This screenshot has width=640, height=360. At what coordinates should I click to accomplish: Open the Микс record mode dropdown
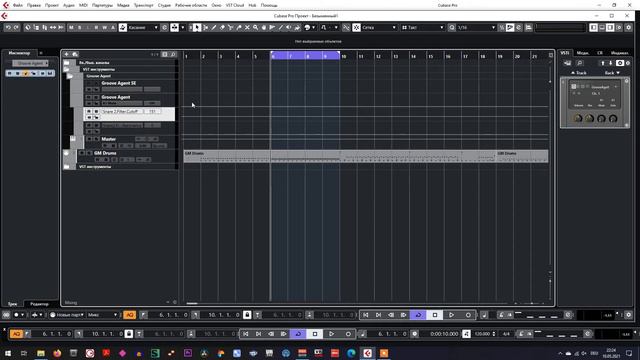click(102, 315)
